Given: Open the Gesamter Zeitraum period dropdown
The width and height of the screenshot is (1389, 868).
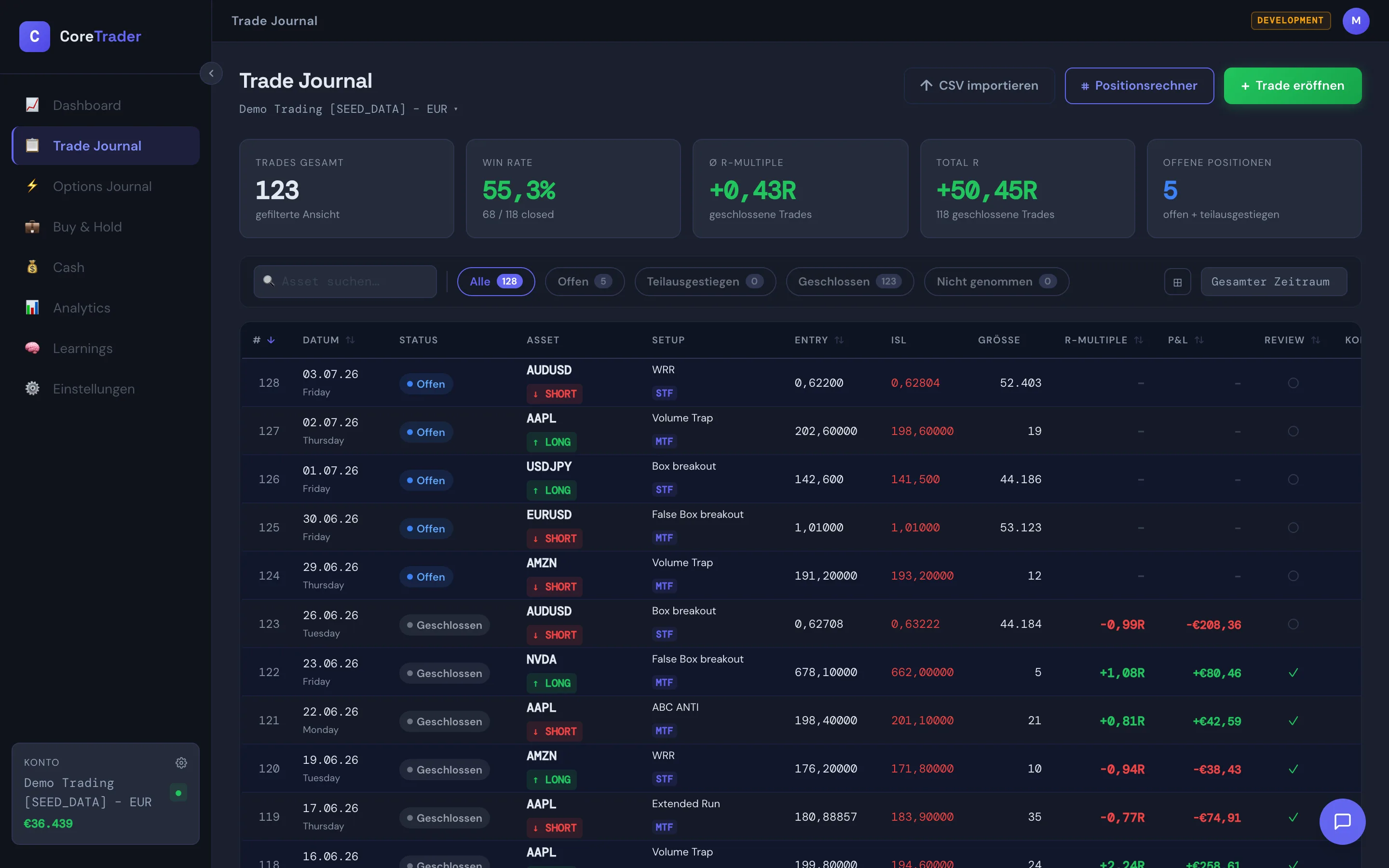Looking at the screenshot, I should point(1274,282).
